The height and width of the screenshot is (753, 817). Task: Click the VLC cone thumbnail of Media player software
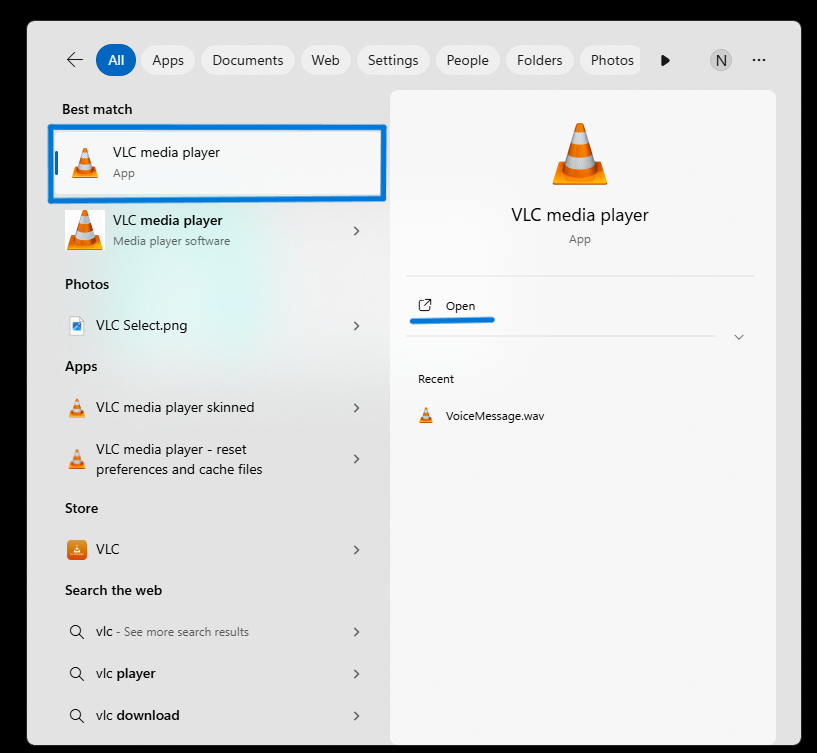click(85, 230)
